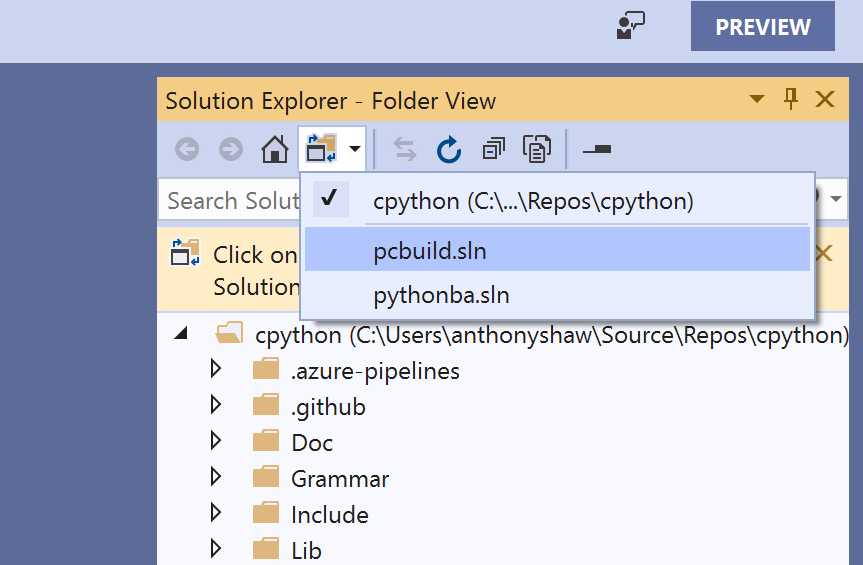Viewport: 863px width, 565px height.
Task: Choose pythonba.sln in the dropdown list
Action: coord(441,296)
